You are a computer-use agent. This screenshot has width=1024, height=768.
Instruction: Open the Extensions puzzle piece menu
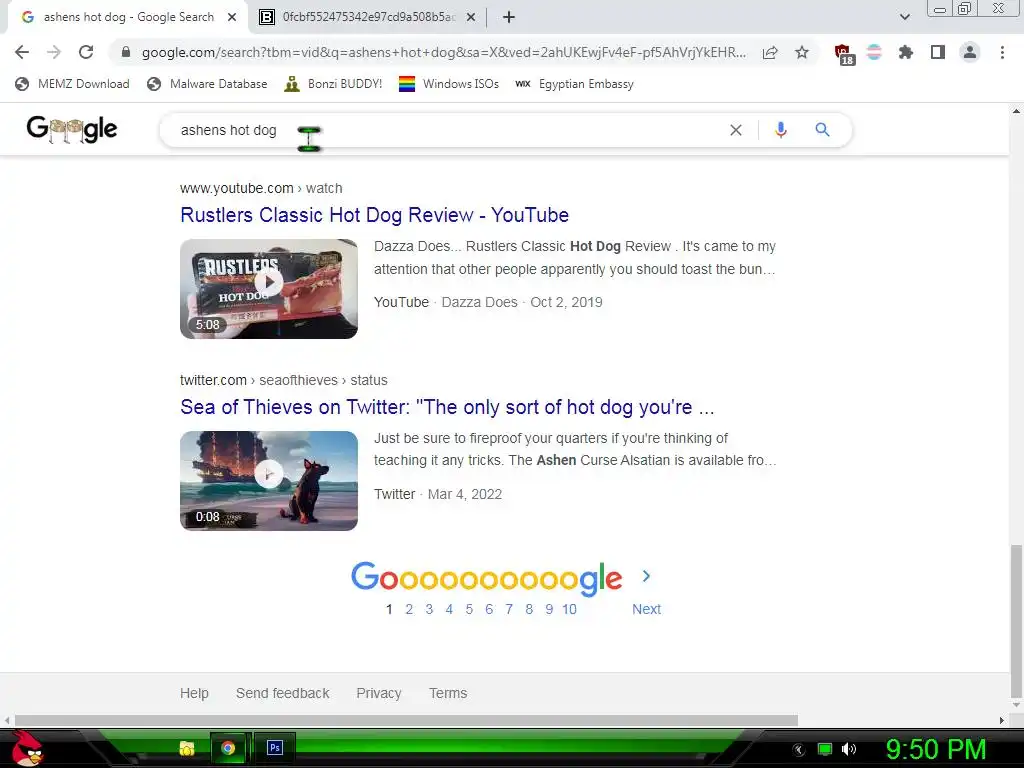(x=905, y=52)
